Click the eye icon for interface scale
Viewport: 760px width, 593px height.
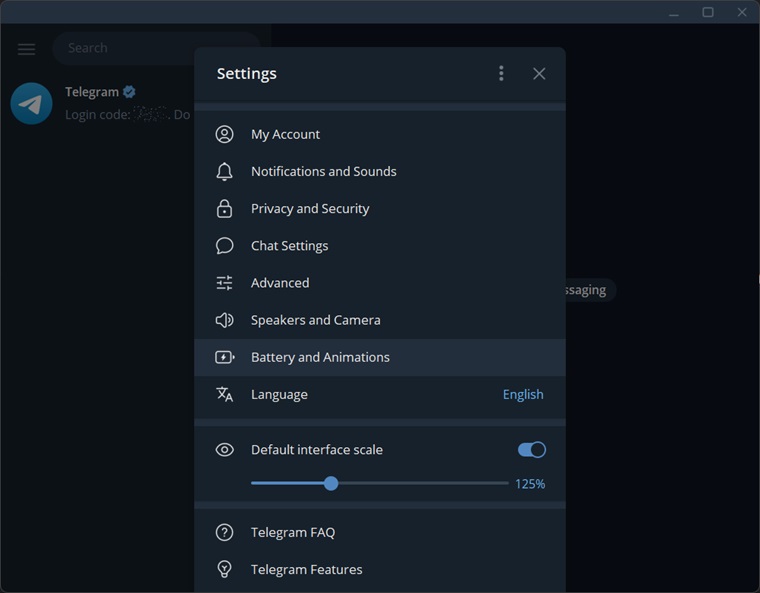pyautogui.click(x=224, y=450)
